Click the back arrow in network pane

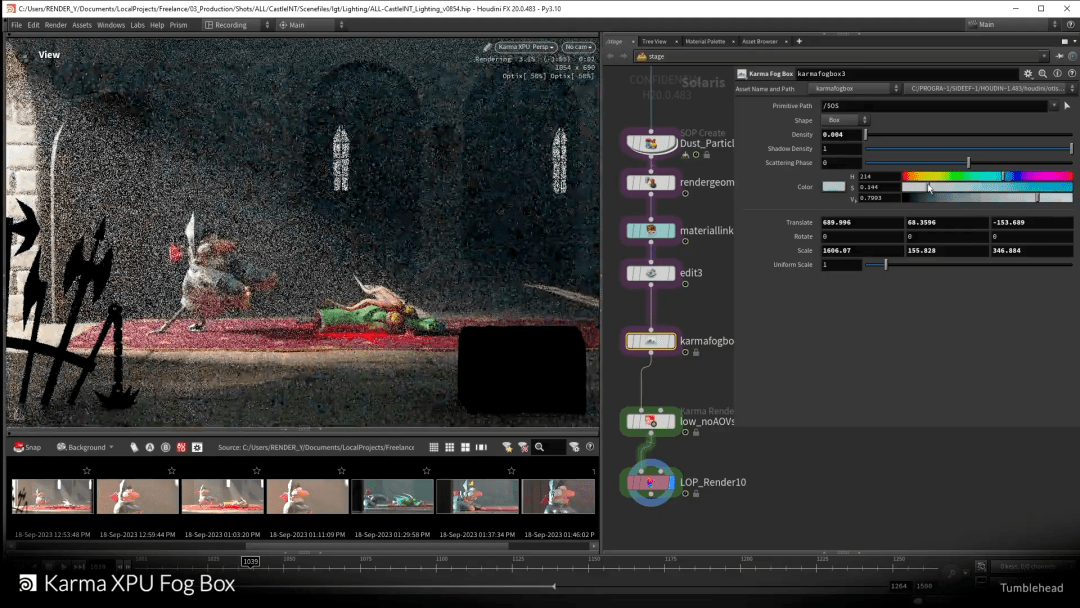click(610, 56)
